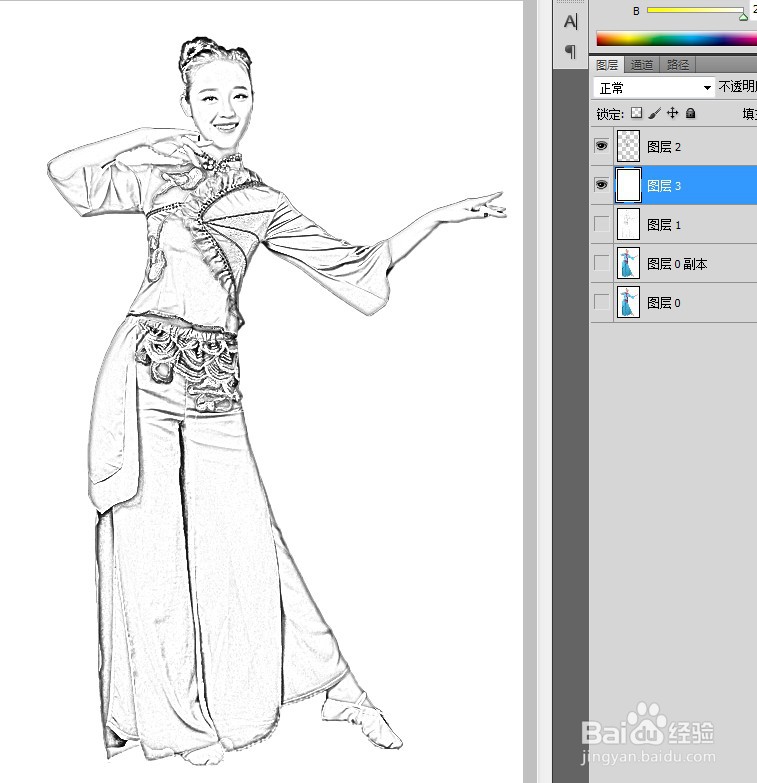Switch to the 通道 tab
Image resolution: width=757 pixels, height=783 pixels.
[x=642, y=65]
